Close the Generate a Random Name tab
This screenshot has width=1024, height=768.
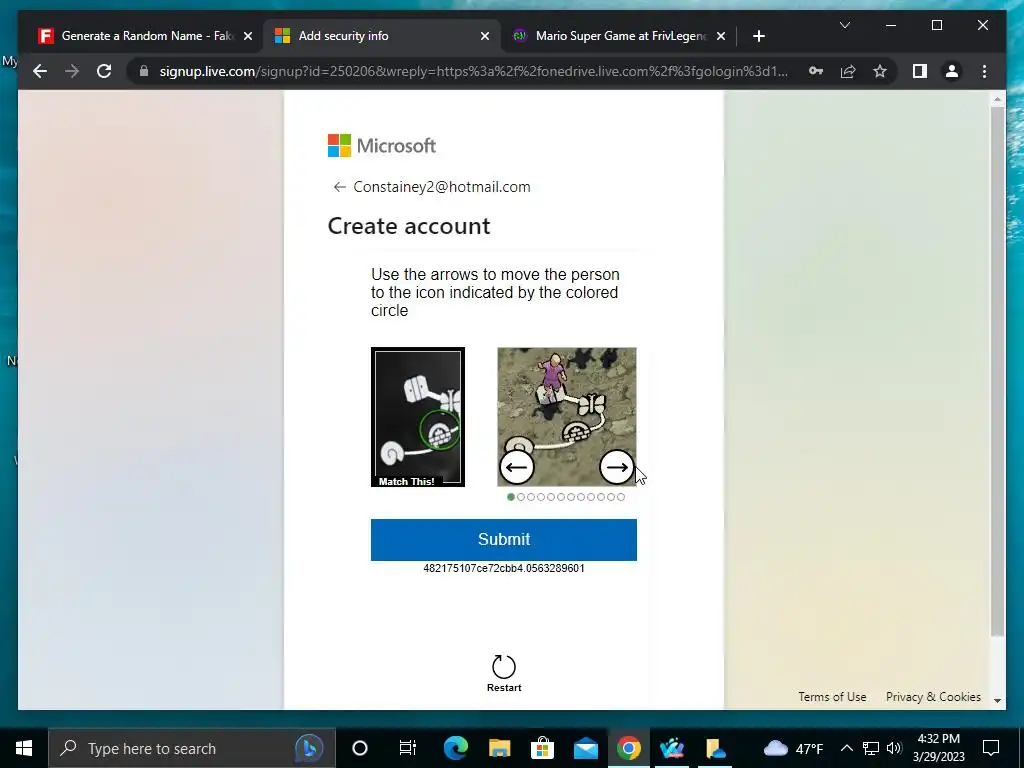pyautogui.click(x=248, y=36)
